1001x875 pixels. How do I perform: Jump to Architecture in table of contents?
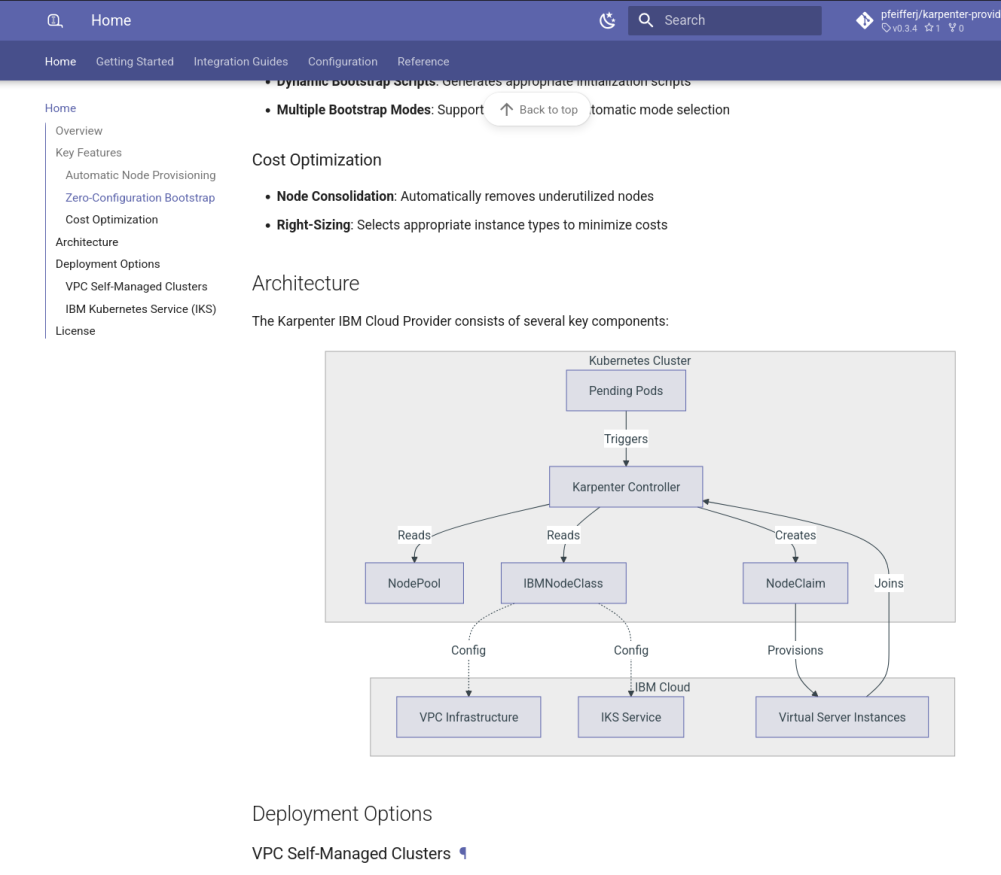[x=87, y=242]
